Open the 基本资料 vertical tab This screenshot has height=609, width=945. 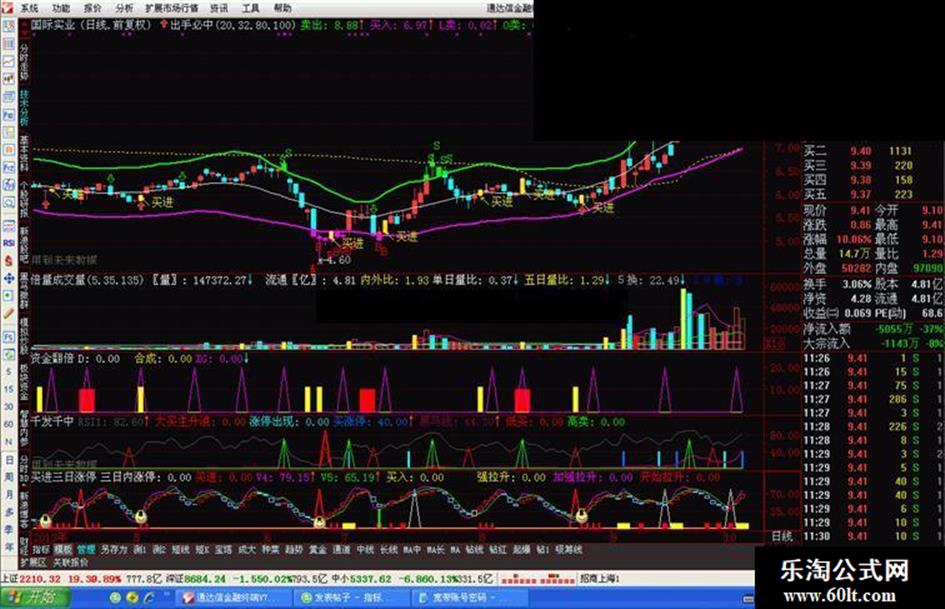point(24,154)
